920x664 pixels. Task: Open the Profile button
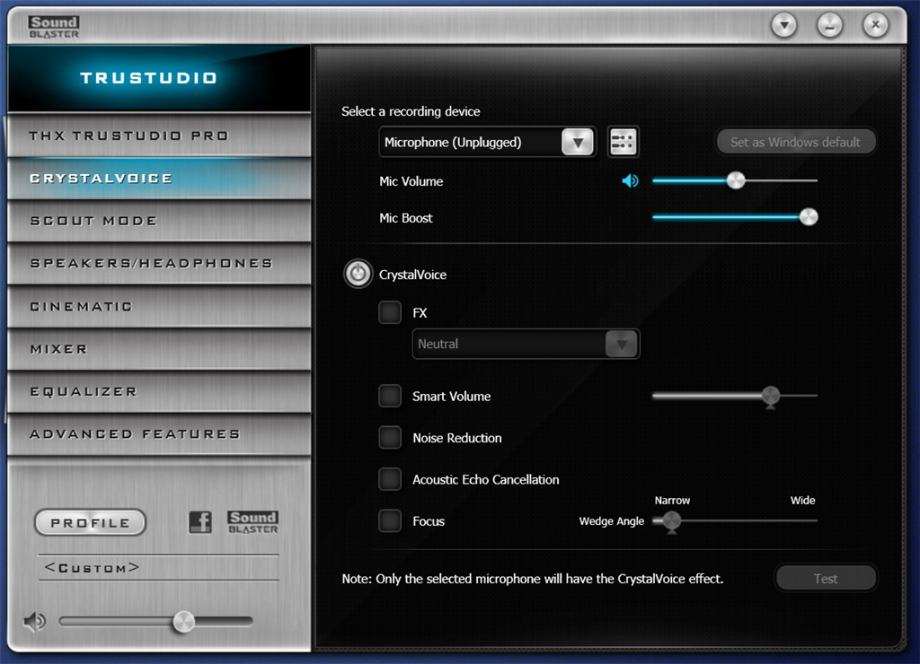click(x=90, y=523)
